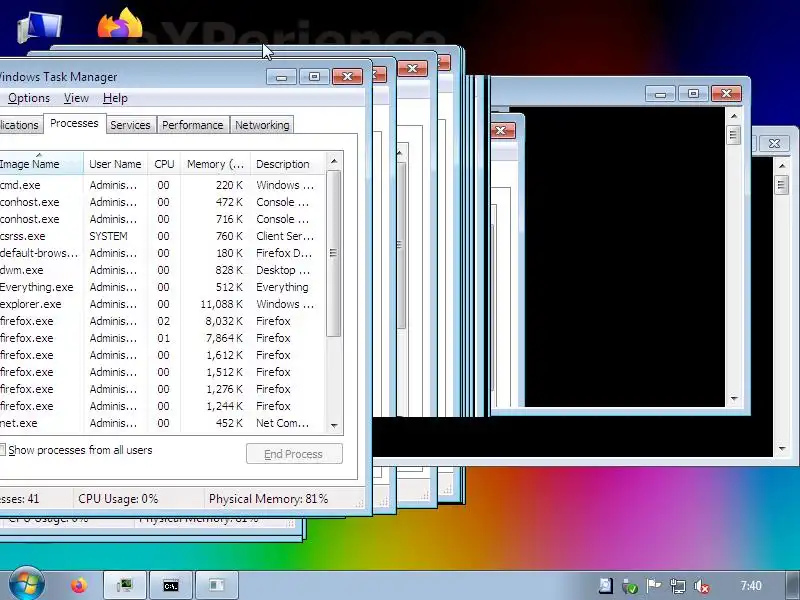Select the Processes tab
Image resolution: width=800 pixels, height=600 pixels.
pos(74,123)
